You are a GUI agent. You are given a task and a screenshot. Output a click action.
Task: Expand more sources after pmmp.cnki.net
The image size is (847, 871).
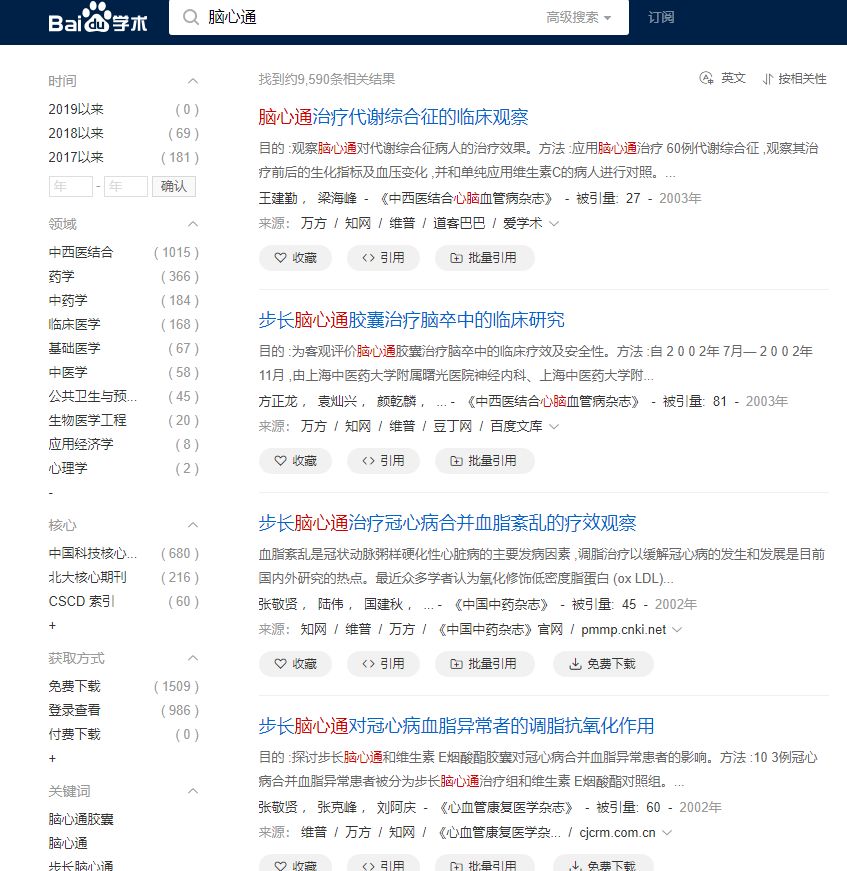(676, 629)
